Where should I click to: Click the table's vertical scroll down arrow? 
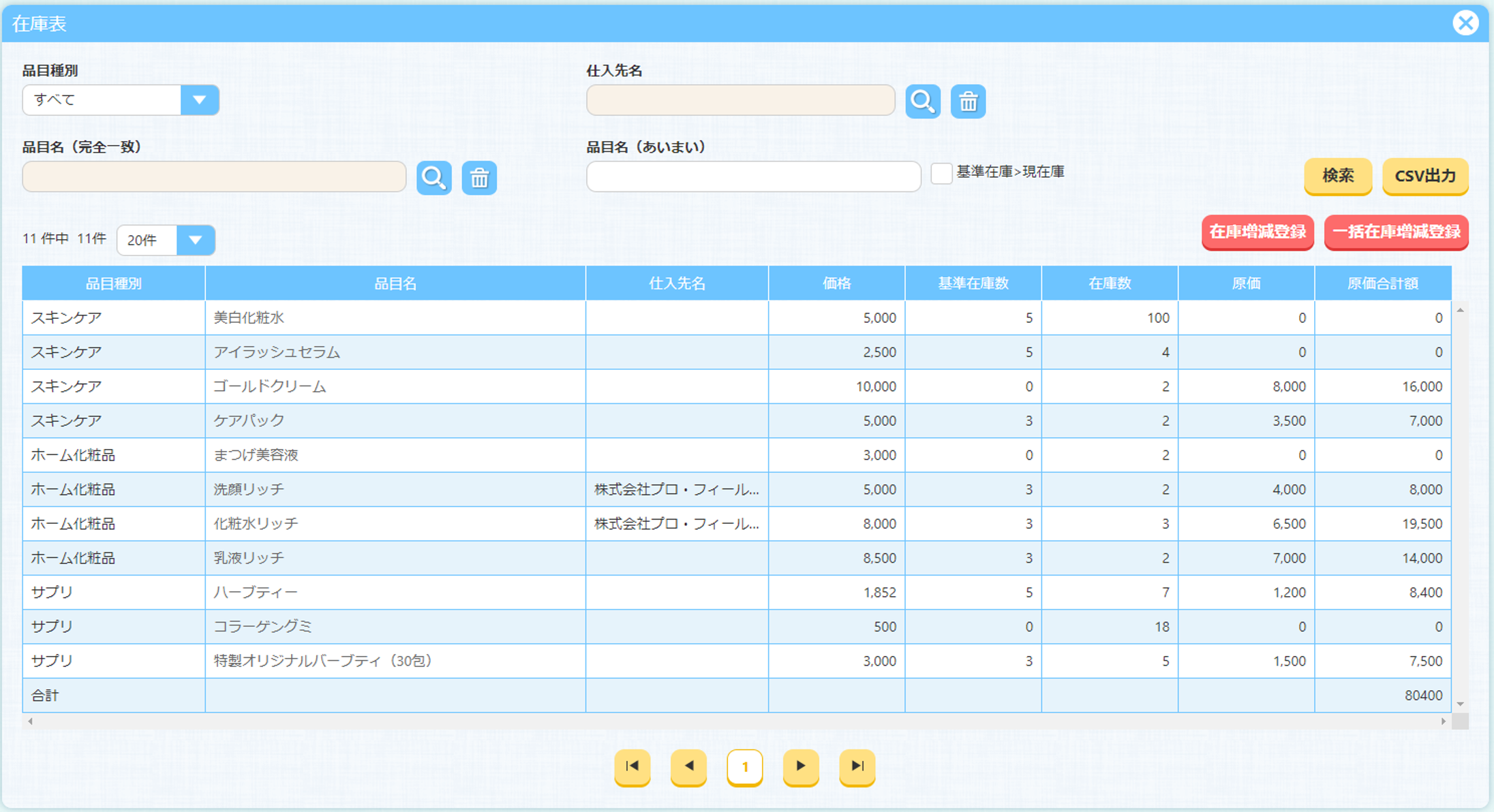[1460, 704]
